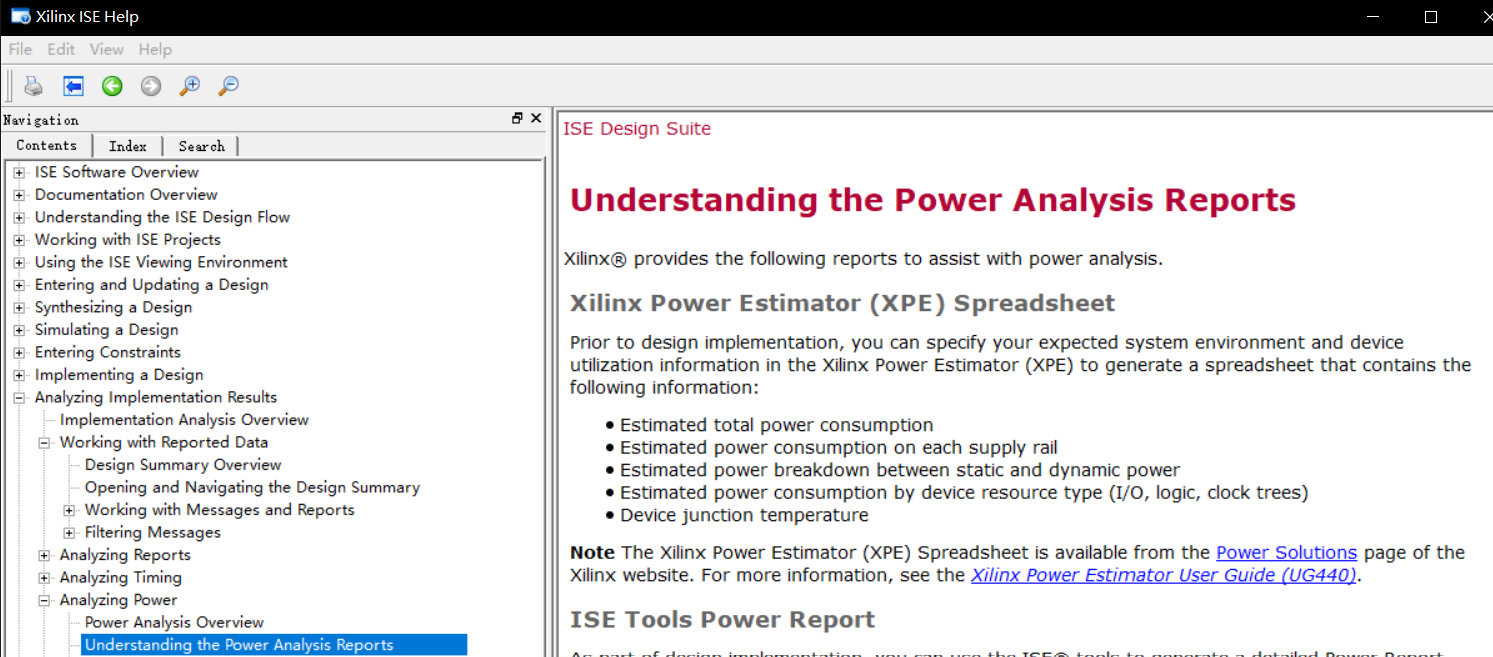Collapse the Working with Reported Data section
The height and width of the screenshot is (657, 1493).
(x=43, y=442)
